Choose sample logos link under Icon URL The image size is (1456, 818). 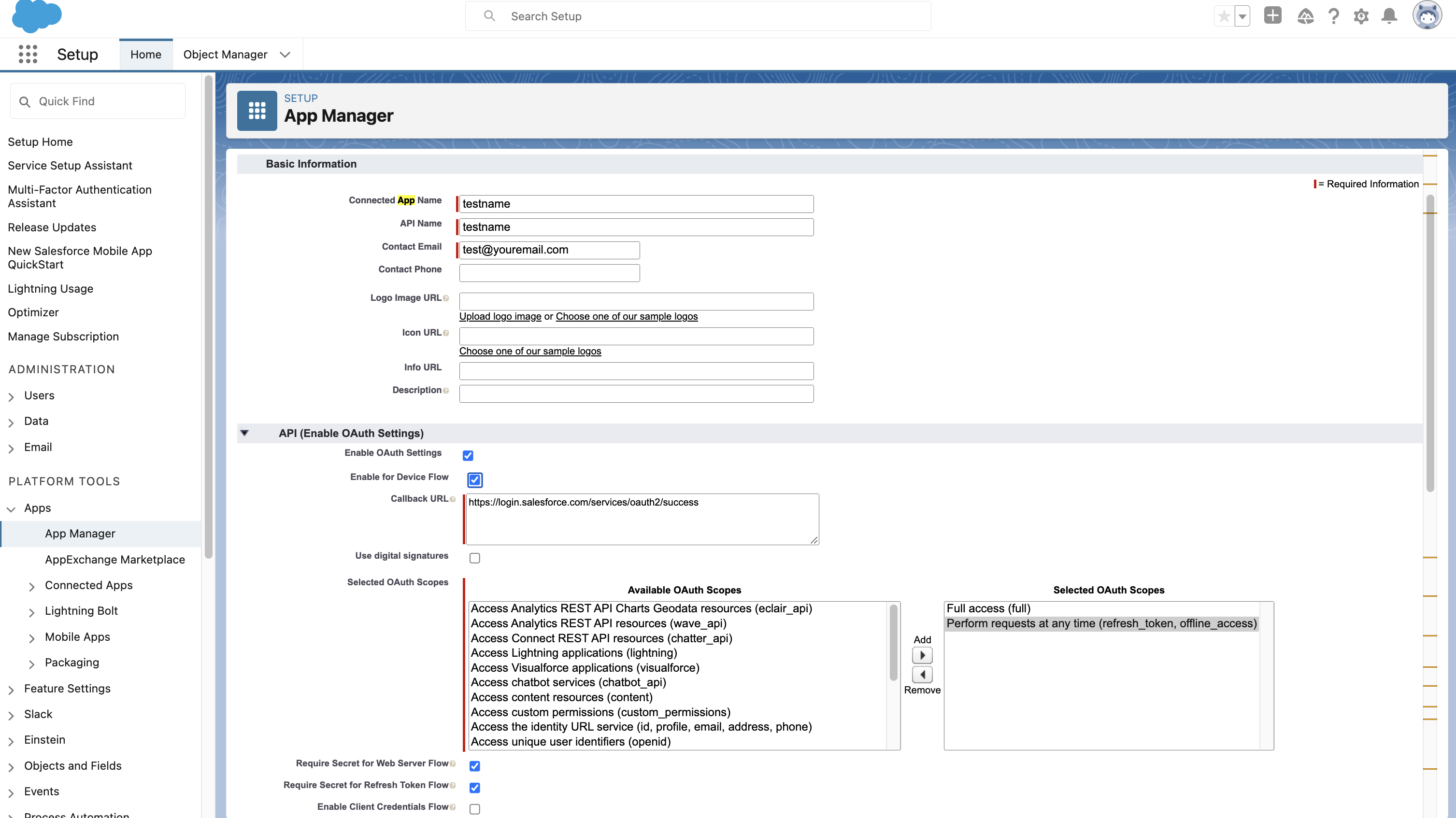pyautogui.click(x=530, y=351)
